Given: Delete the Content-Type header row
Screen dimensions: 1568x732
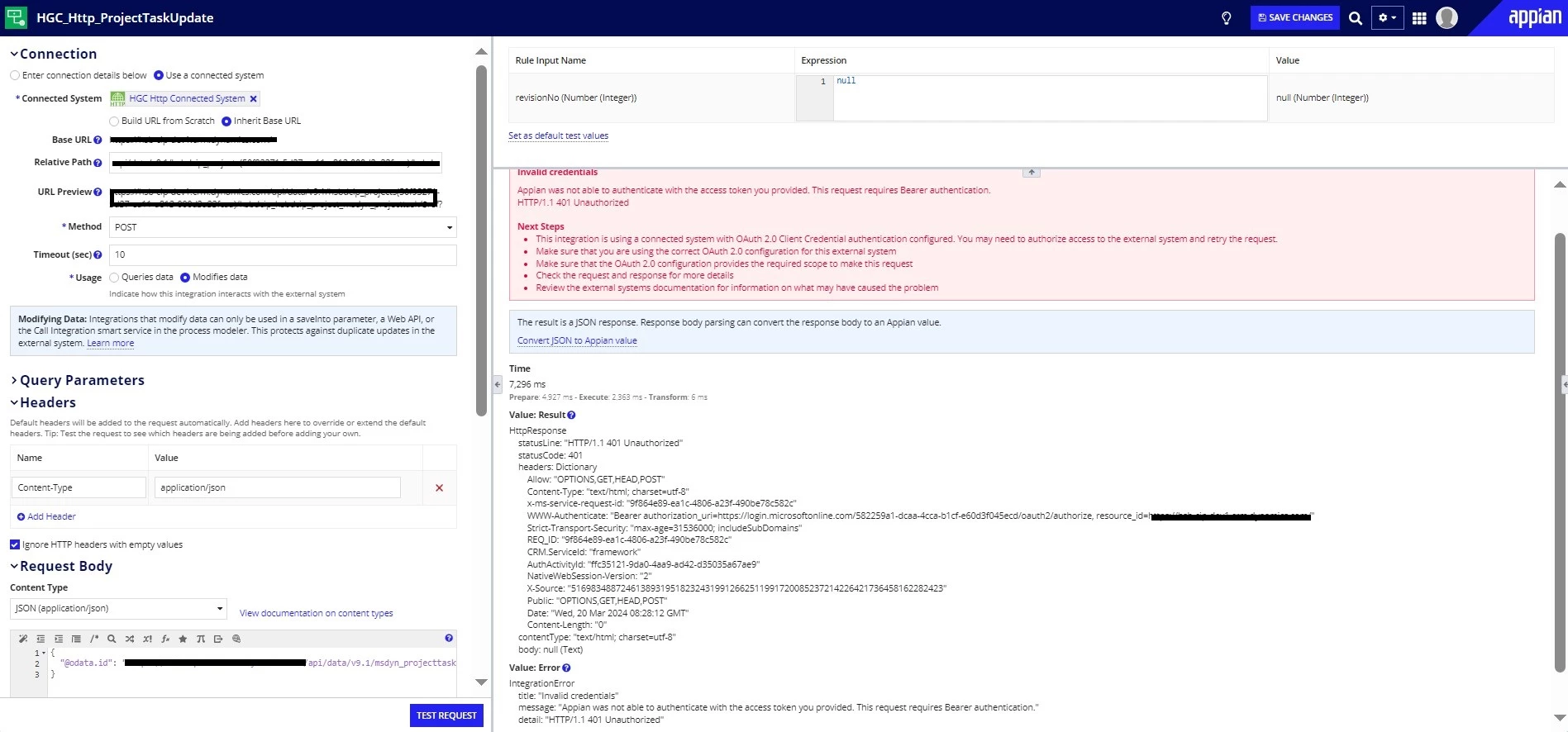Looking at the screenshot, I should (439, 488).
